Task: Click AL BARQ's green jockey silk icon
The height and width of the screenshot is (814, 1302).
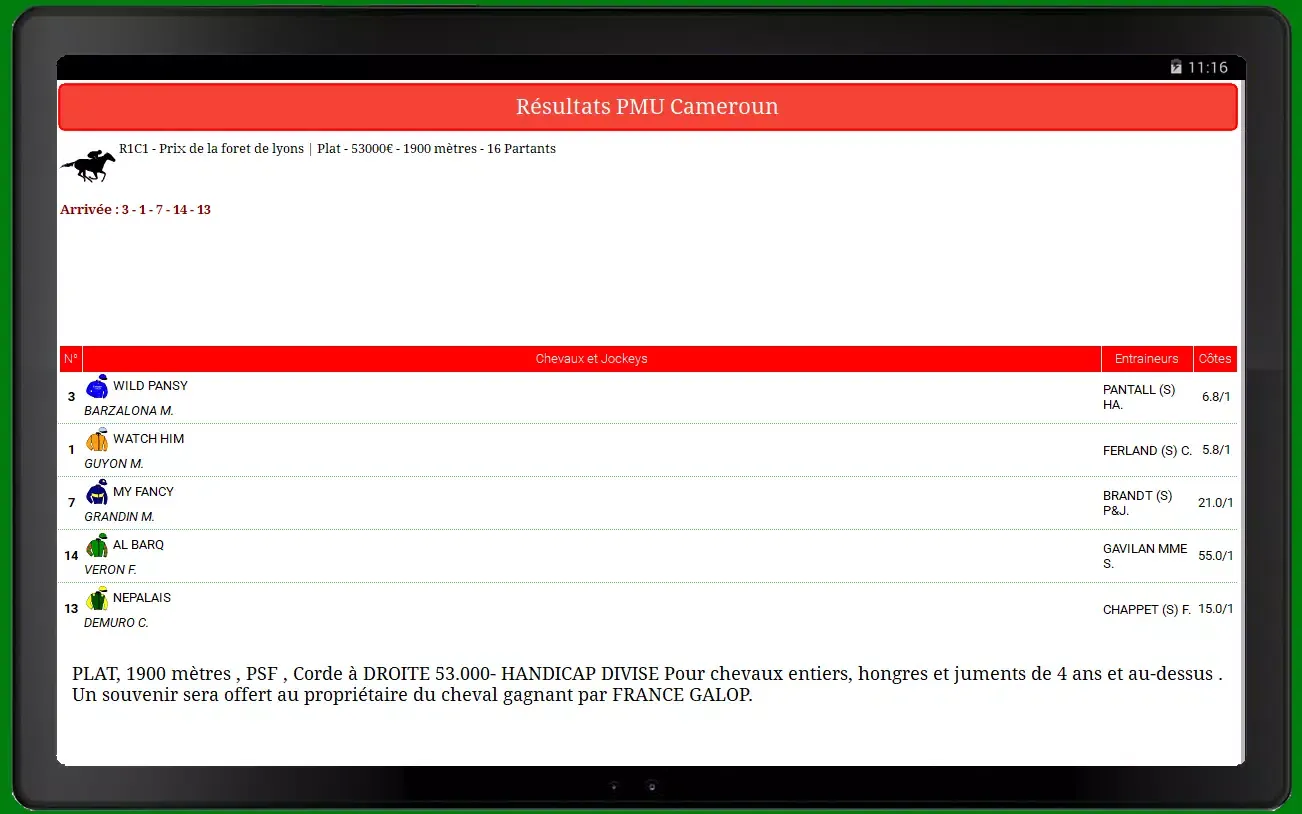Action: tap(97, 546)
